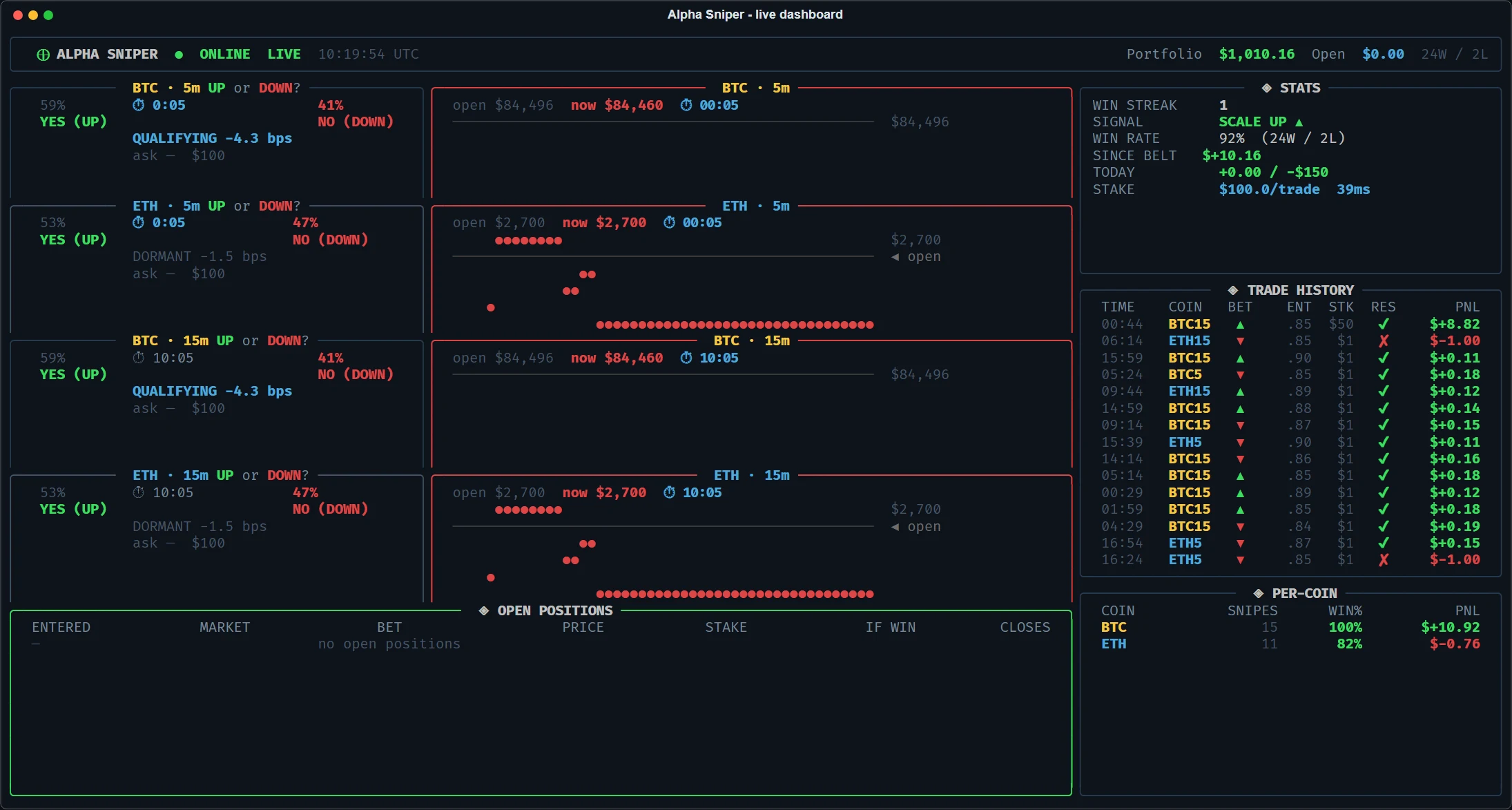The width and height of the screenshot is (1512, 810).
Task: Click the down arrow bet in 16:24 row
Action: click(x=1241, y=560)
